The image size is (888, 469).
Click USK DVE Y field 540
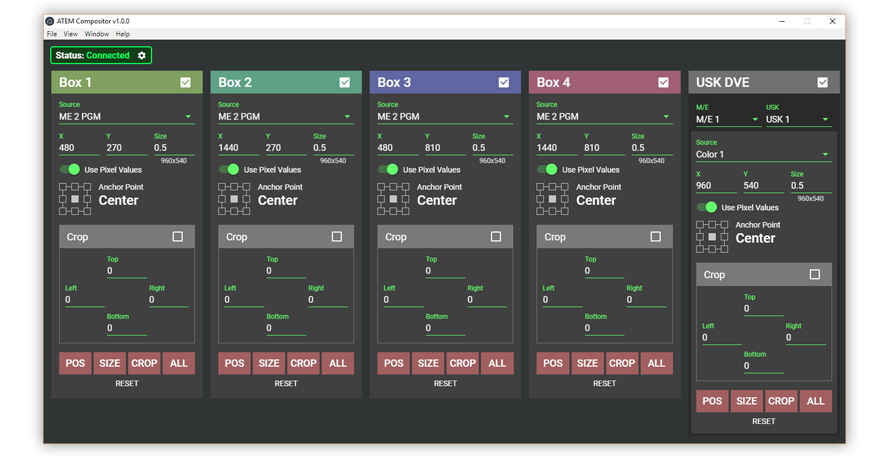pos(763,186)
